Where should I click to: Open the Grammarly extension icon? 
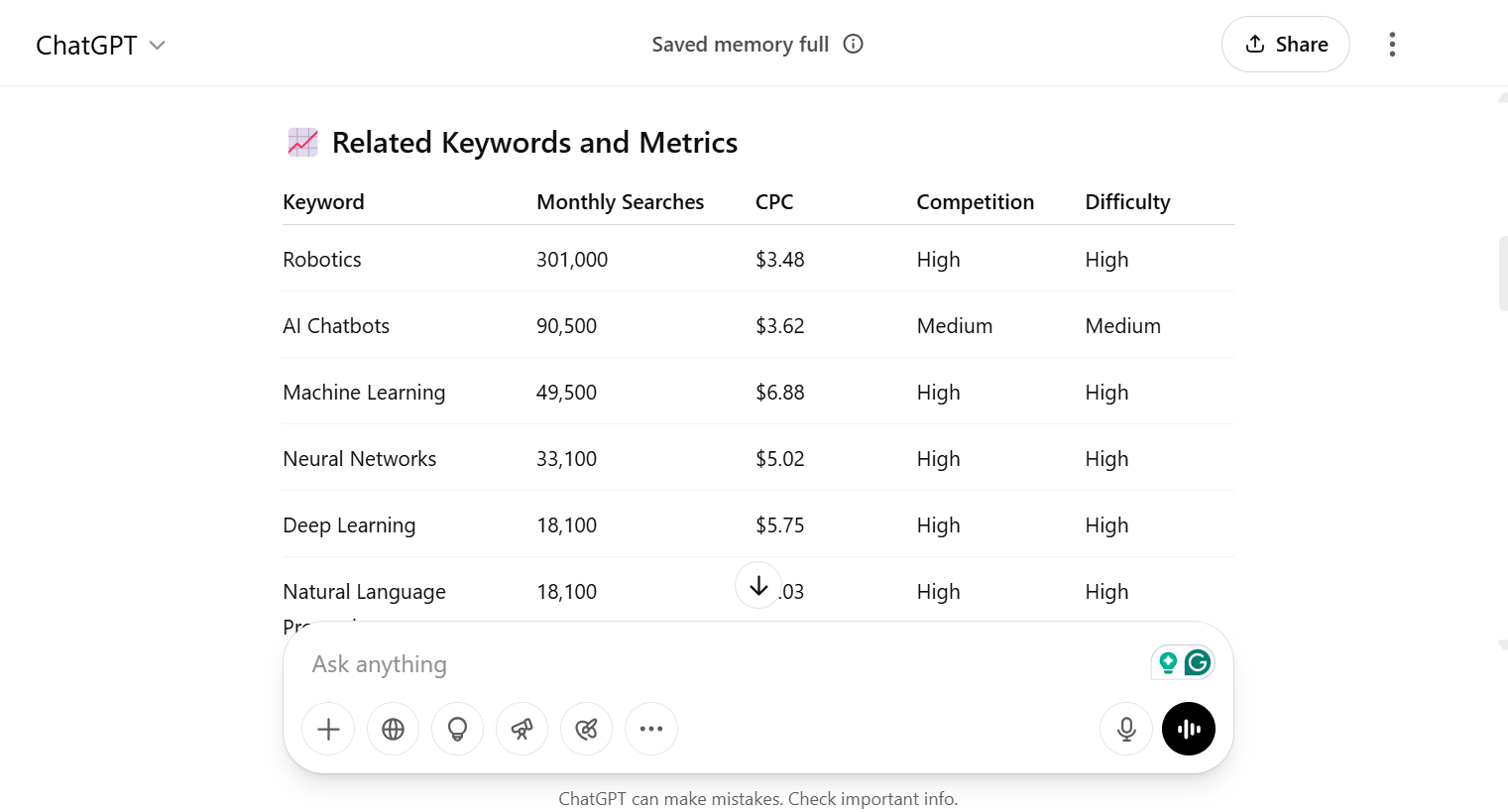coord(1197,662)
